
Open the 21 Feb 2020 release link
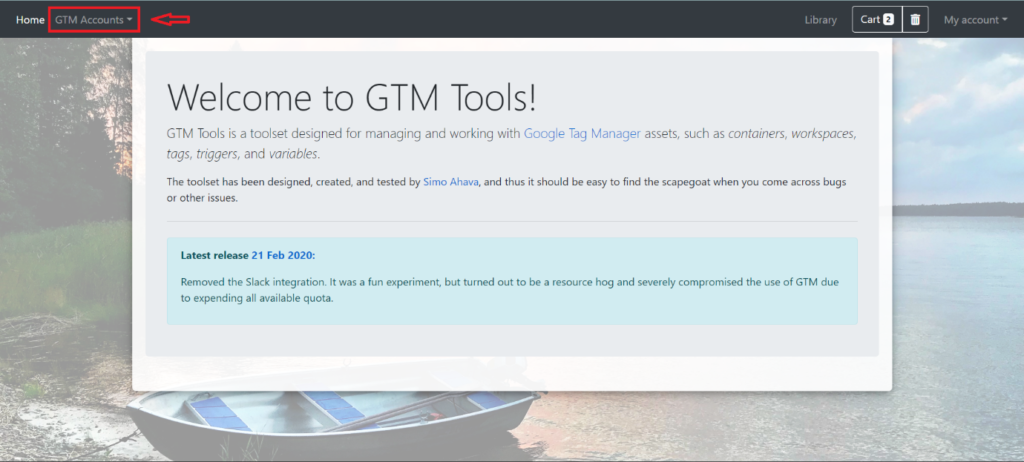pyautogui.click(x=283, y=256)
